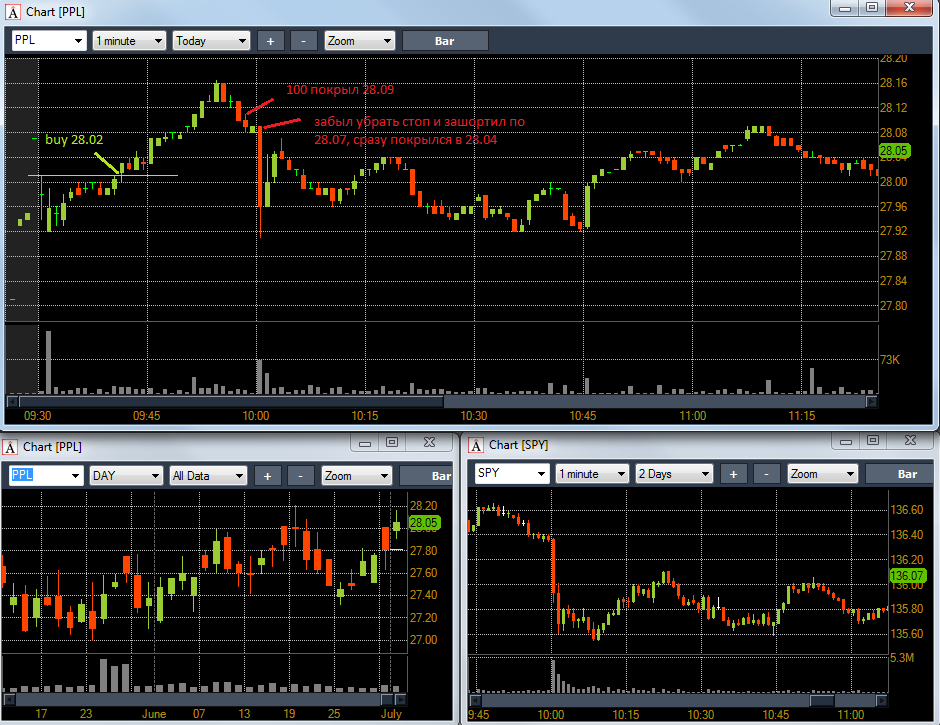Maximize the Chart [SPY] window

pos(873,441)
